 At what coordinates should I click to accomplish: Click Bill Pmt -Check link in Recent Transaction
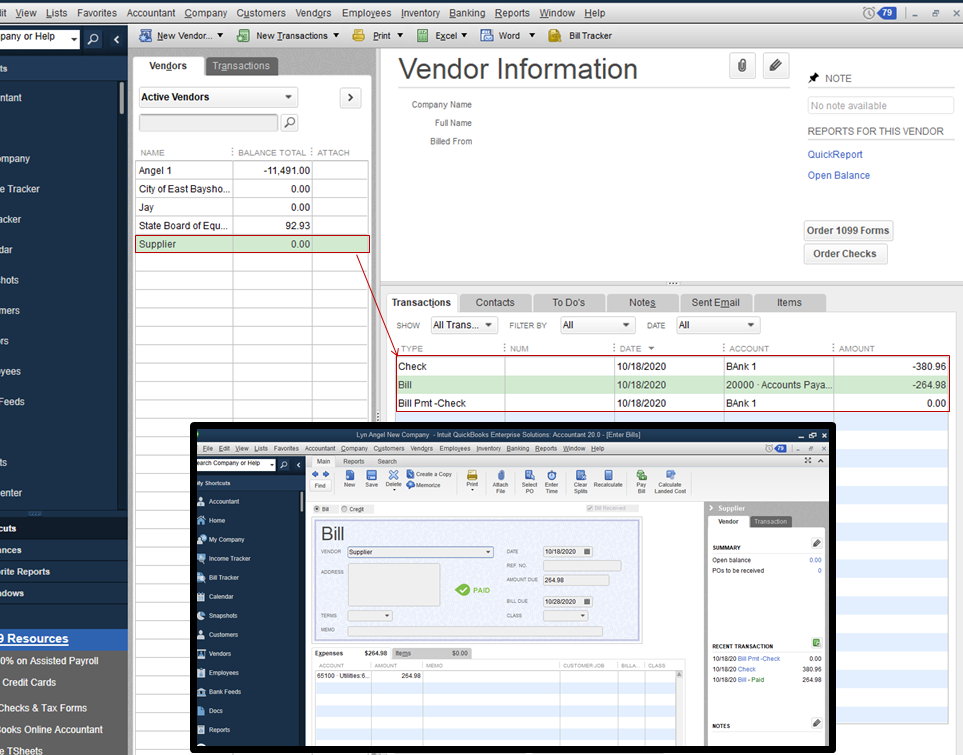[x=758, y=659]
